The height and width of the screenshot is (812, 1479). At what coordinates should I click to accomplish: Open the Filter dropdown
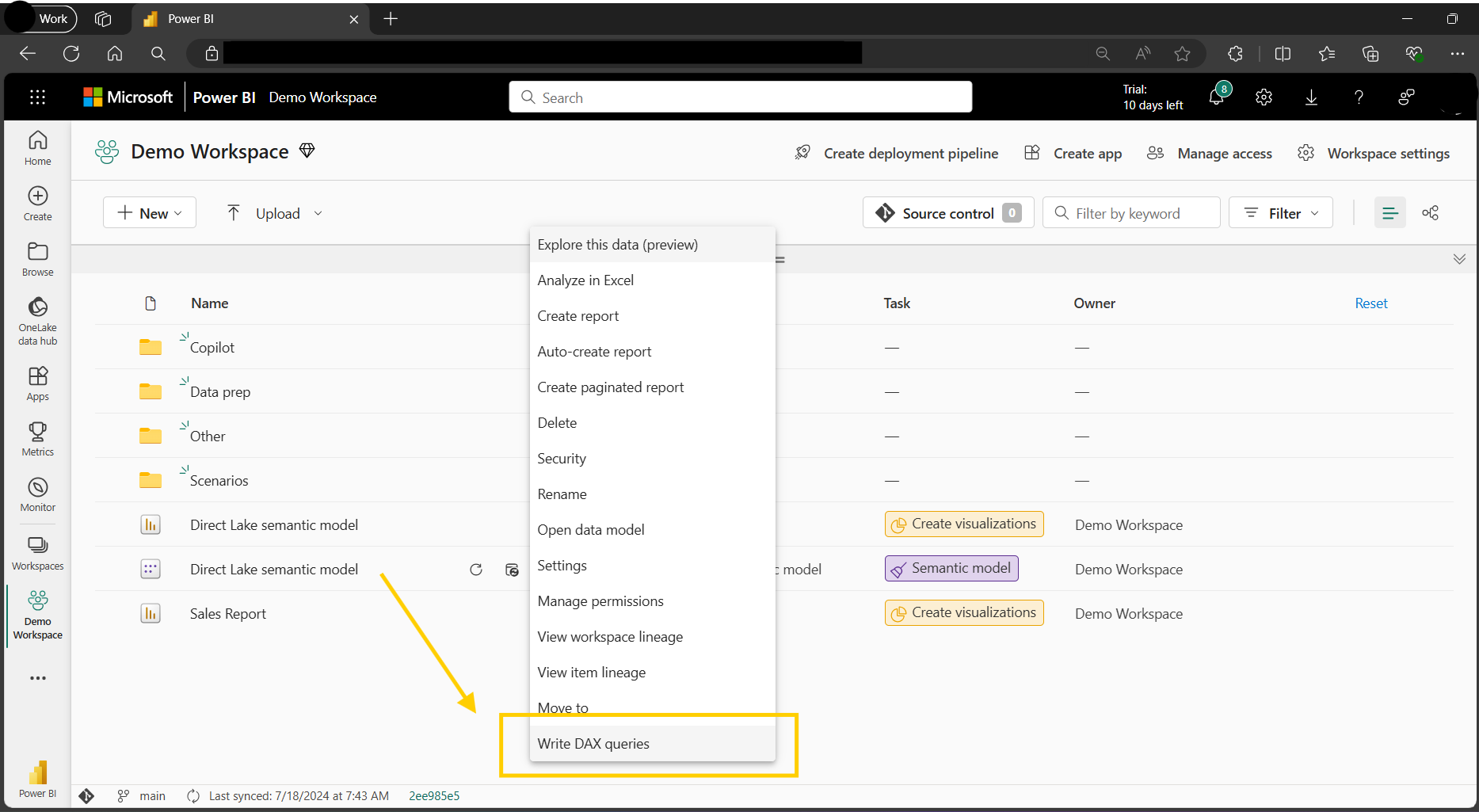(x=1280, y=213)
